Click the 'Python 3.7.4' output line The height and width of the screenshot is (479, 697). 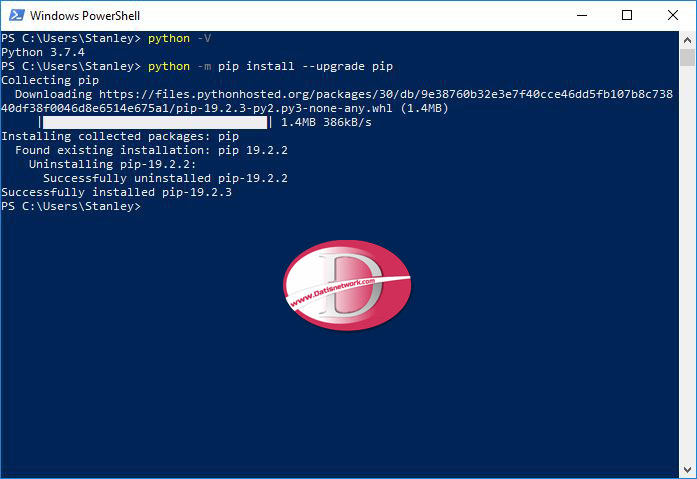43,52
